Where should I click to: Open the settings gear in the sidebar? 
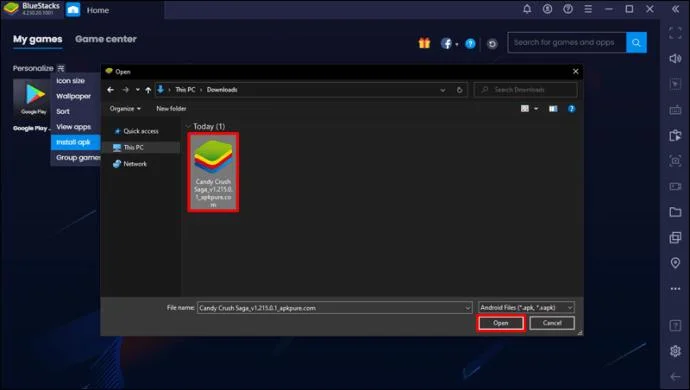click(675, 351)
